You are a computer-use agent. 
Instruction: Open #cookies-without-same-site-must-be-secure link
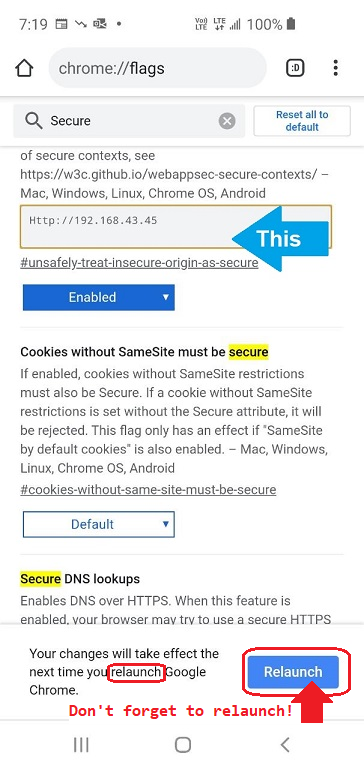[x=148, y=490]
